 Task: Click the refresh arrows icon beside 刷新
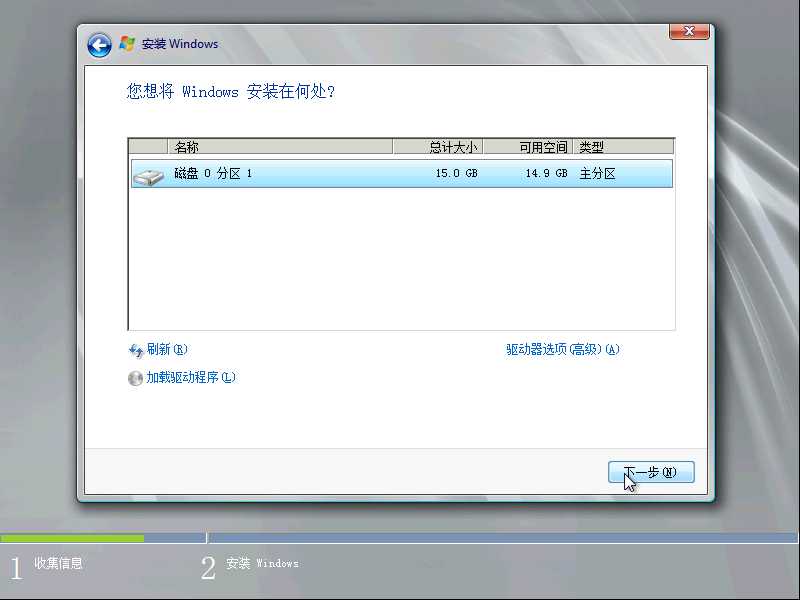(x=136, y=351)
